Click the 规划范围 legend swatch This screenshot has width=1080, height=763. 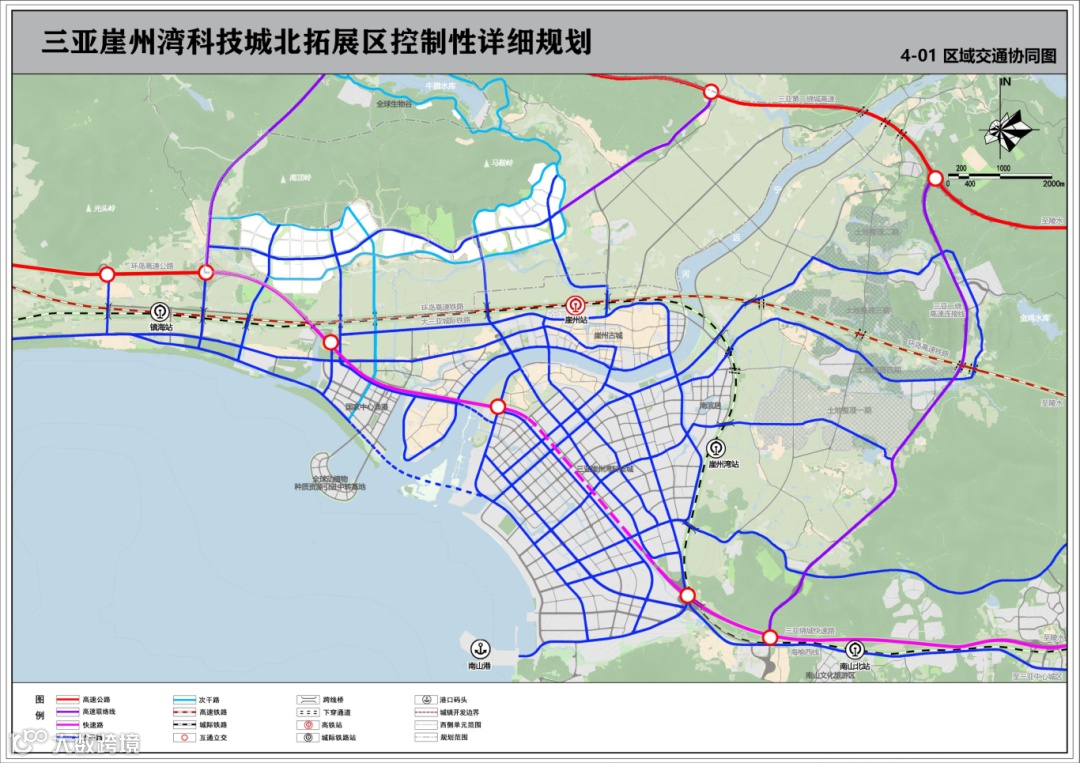(x=426, y=738)
